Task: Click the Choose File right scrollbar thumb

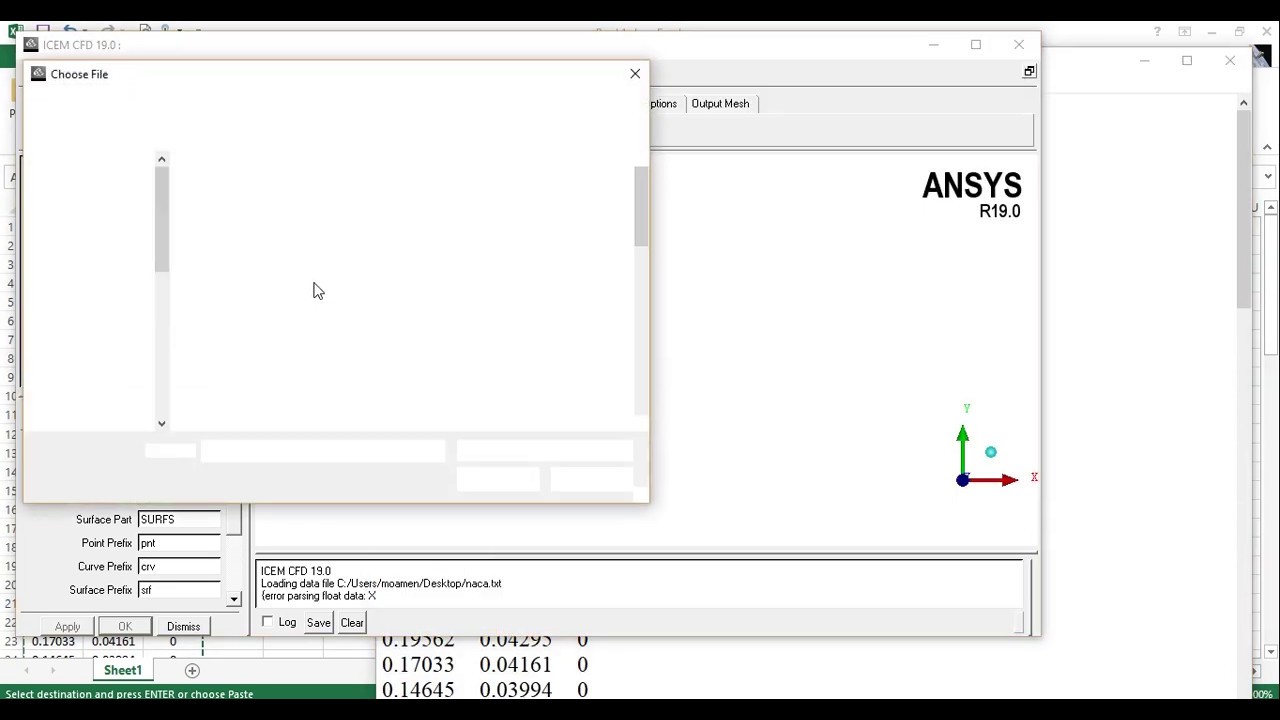Action: [x=641, y=207]
